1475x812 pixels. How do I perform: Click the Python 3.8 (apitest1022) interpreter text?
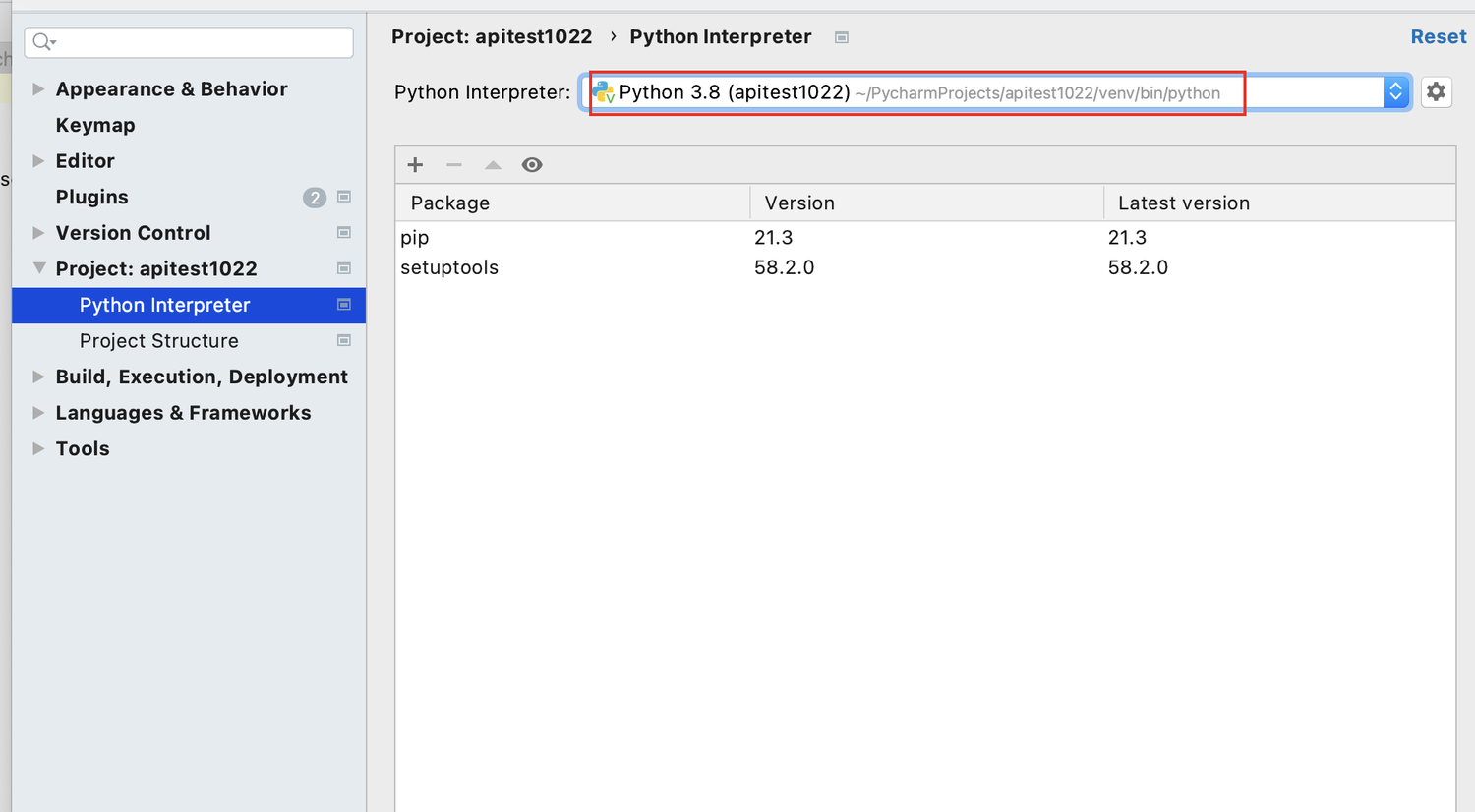coord(735,92)
